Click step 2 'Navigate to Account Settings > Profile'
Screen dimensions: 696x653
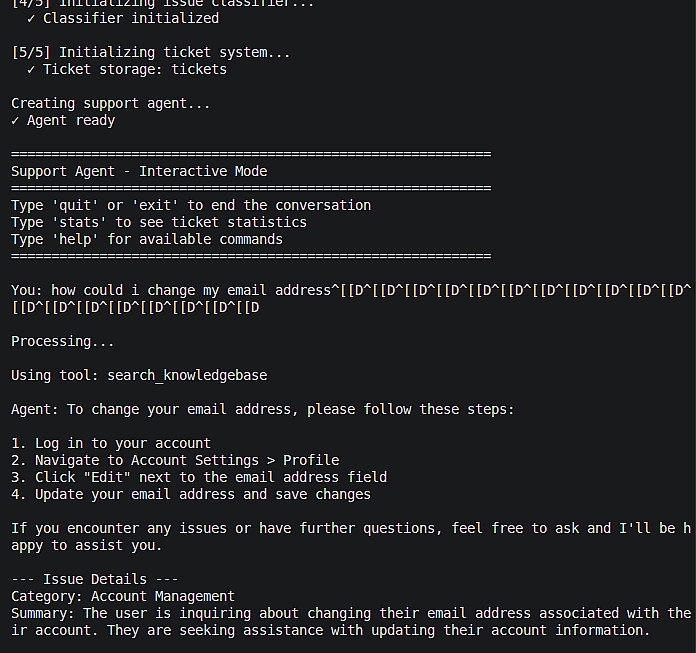click(175, 460)
